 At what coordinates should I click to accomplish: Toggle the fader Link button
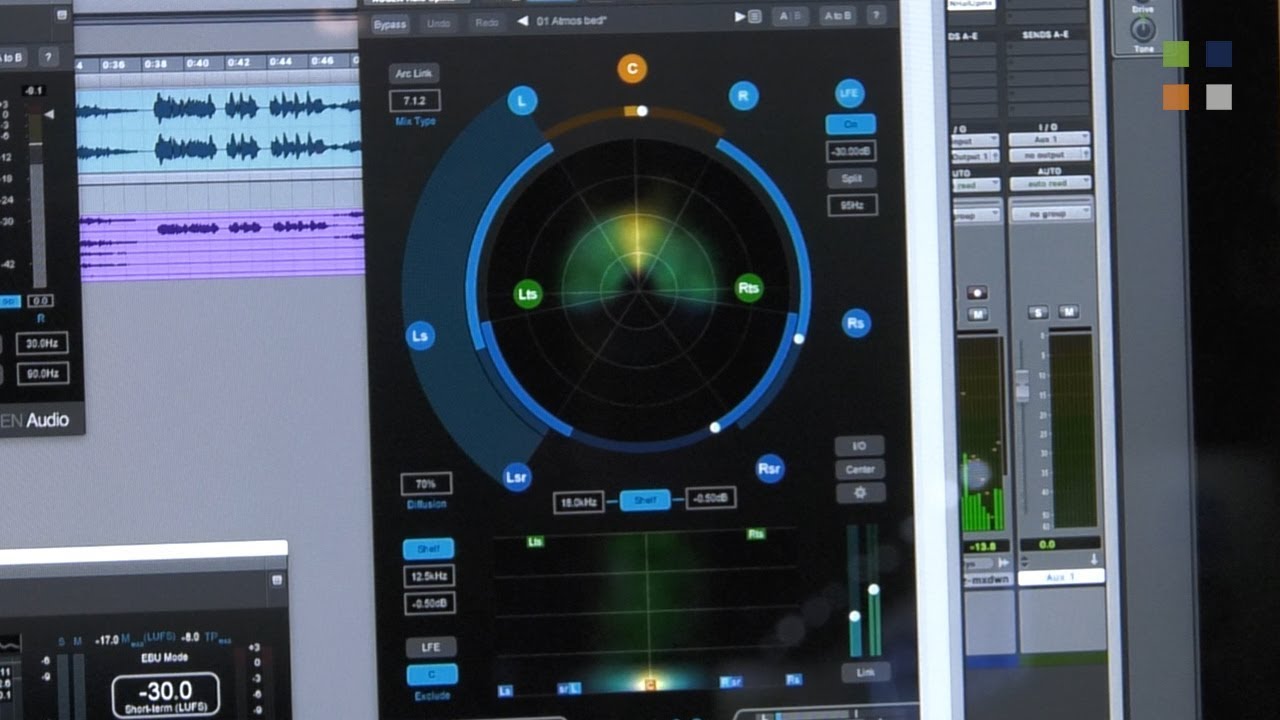pos(865,672)
